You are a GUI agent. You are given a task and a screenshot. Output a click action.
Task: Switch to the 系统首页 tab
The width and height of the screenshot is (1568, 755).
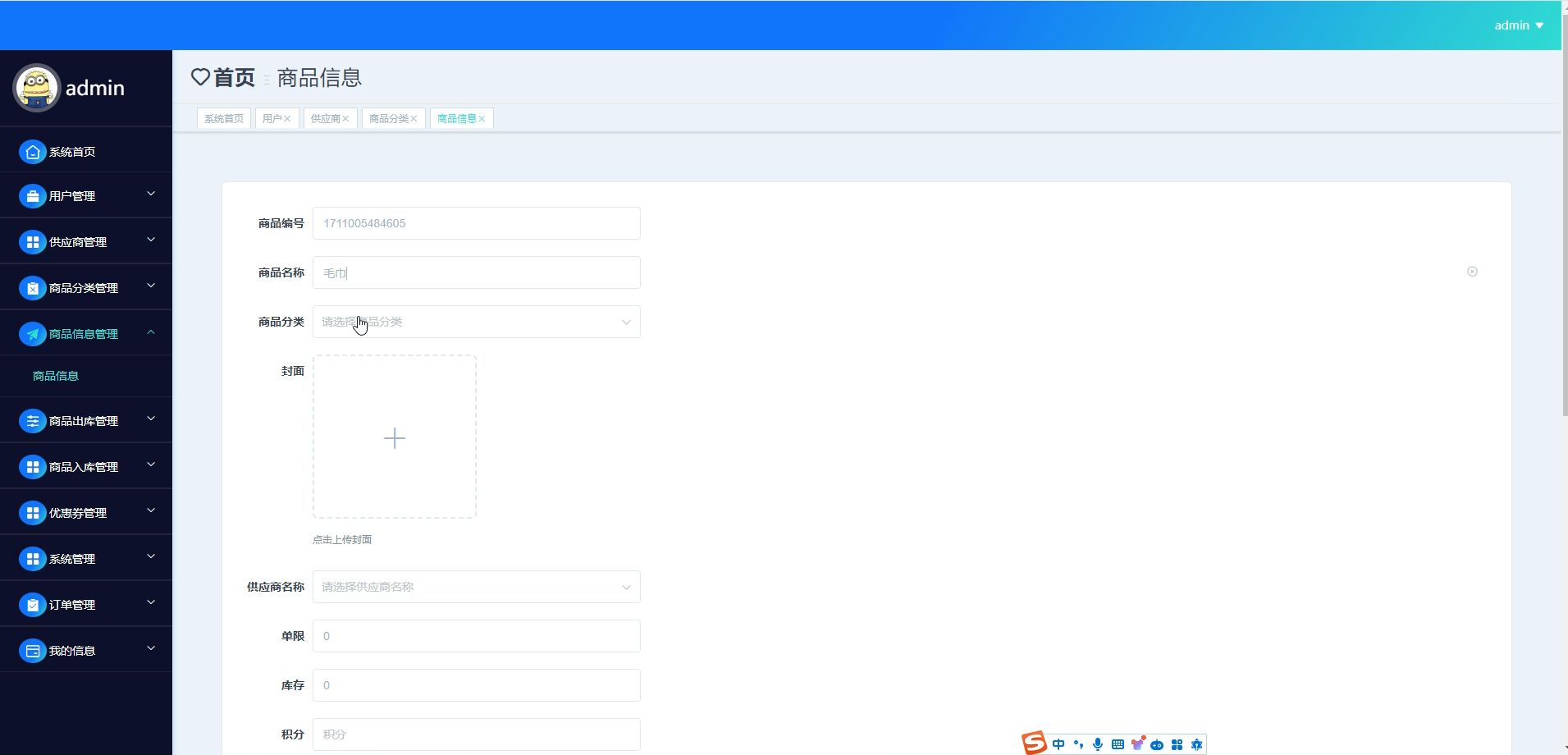pos(224,119)
